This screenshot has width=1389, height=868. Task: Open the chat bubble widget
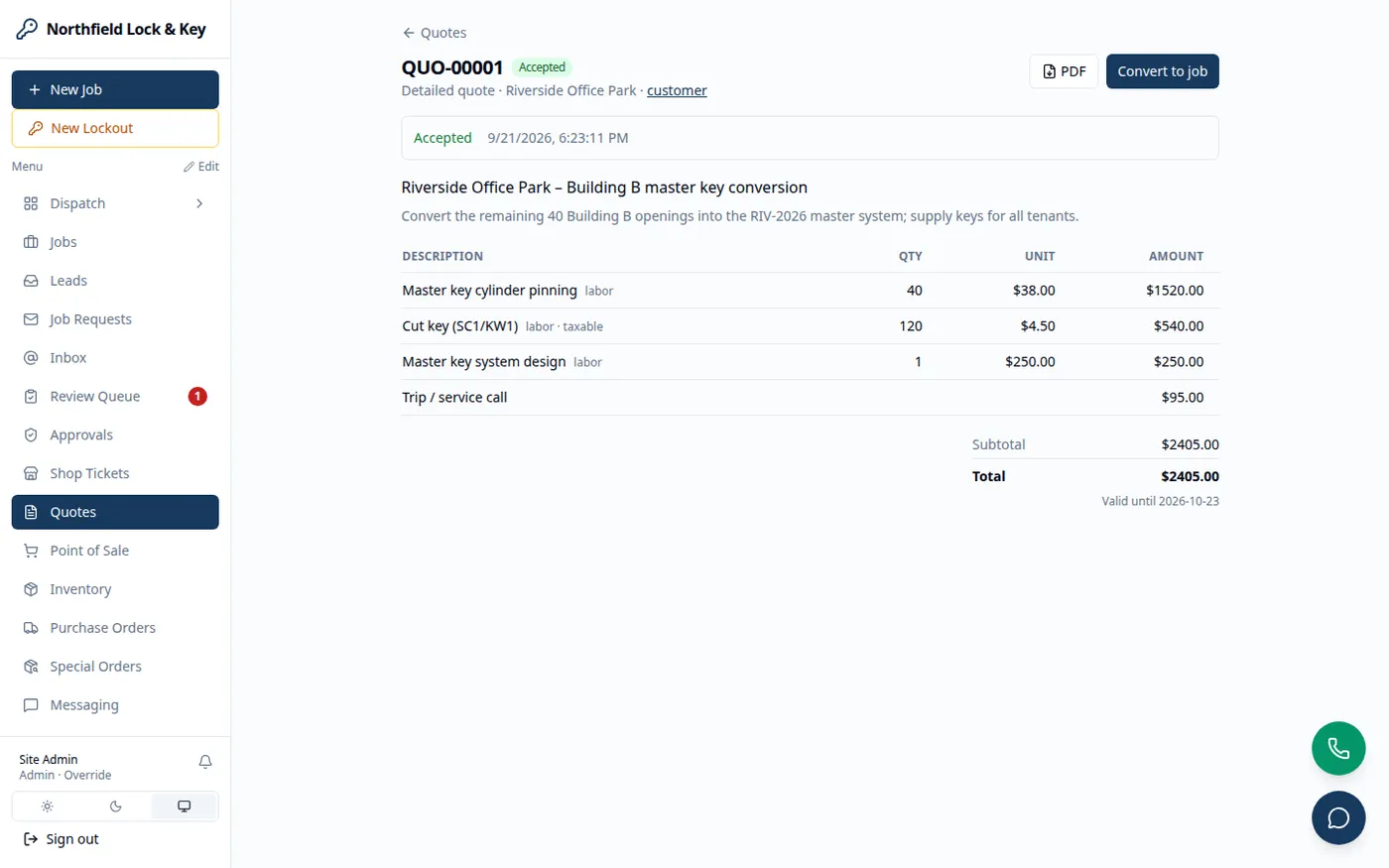pos(1338,817)
